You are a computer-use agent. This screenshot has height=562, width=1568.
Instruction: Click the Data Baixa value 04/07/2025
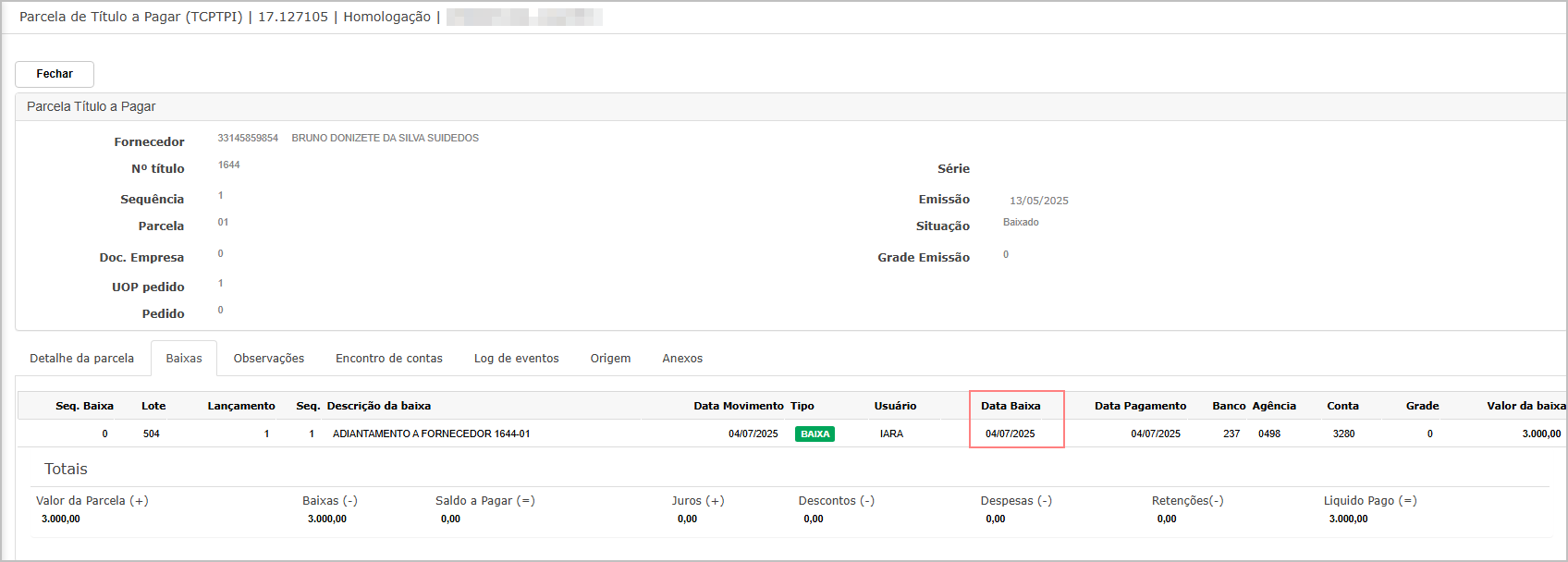click(1010, 434)
